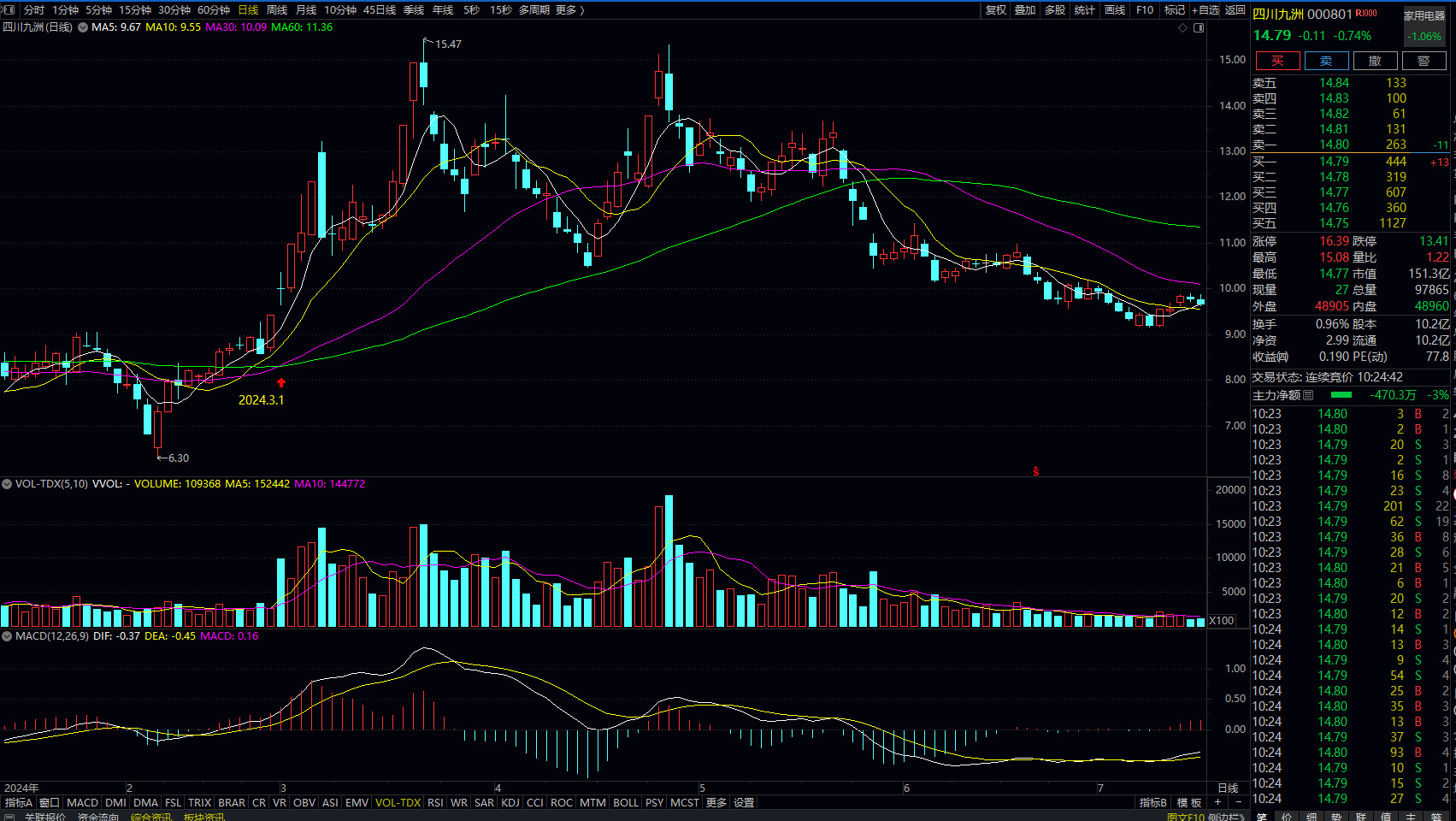1456x821 pixels.
Task: Expand the 四川九洲 MA indicator dropdown
Action: pos(82,27)
